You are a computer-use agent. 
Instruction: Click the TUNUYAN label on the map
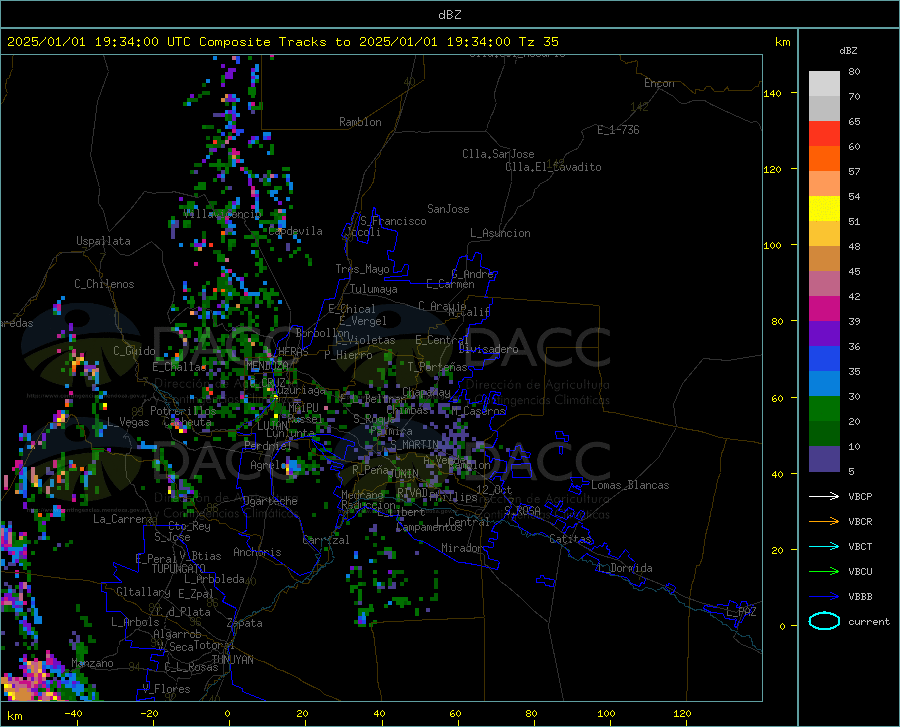[232, 660]
